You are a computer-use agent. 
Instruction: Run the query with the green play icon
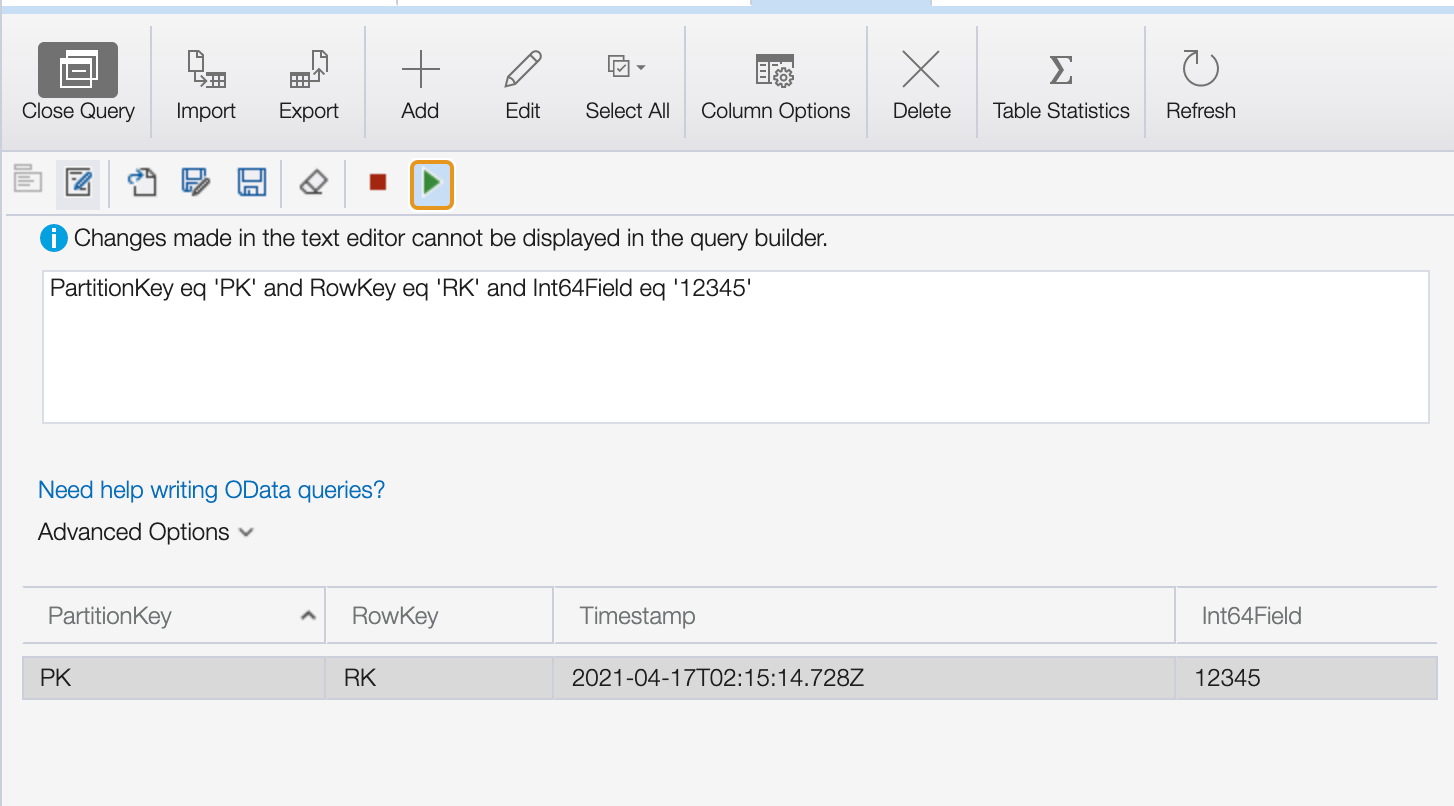431,183
